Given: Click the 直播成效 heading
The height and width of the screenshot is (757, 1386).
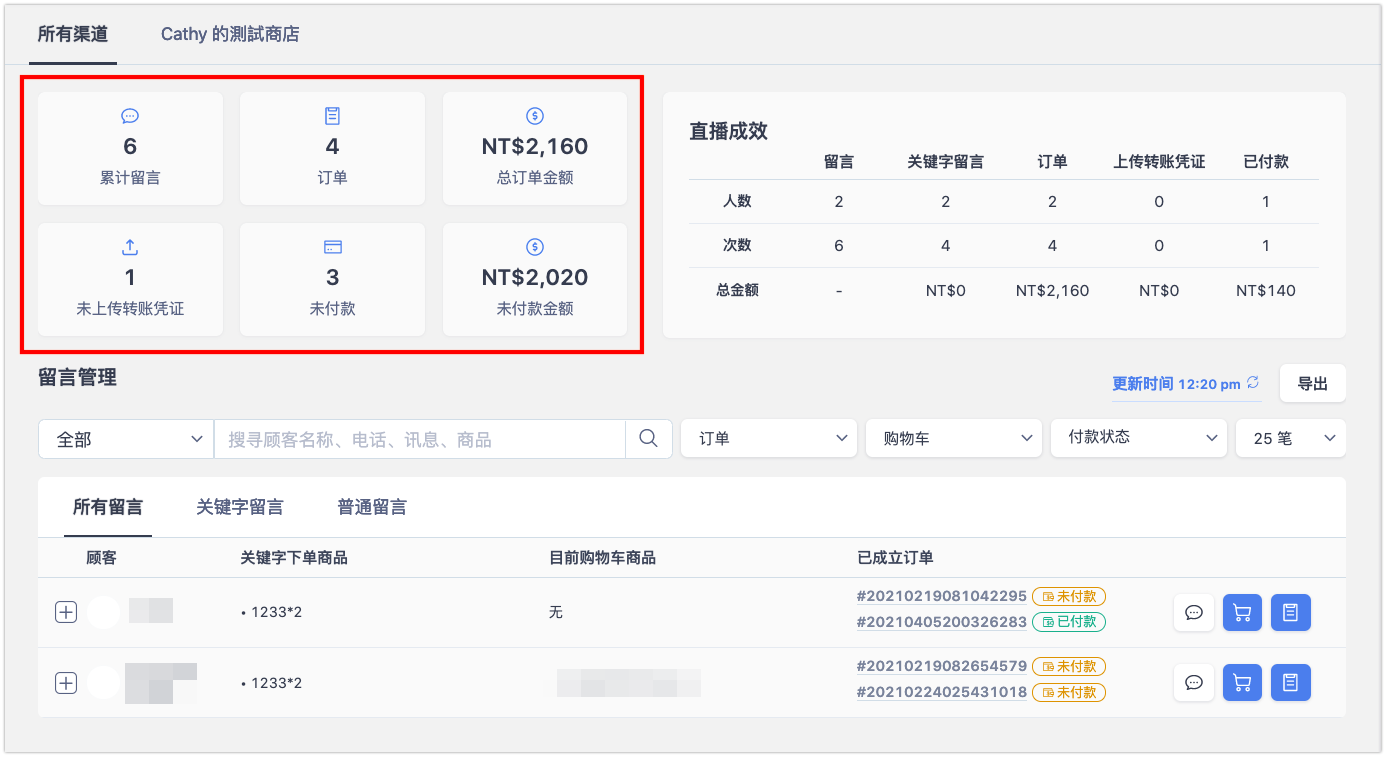Looking at the screenshot, I should point(728,131).
